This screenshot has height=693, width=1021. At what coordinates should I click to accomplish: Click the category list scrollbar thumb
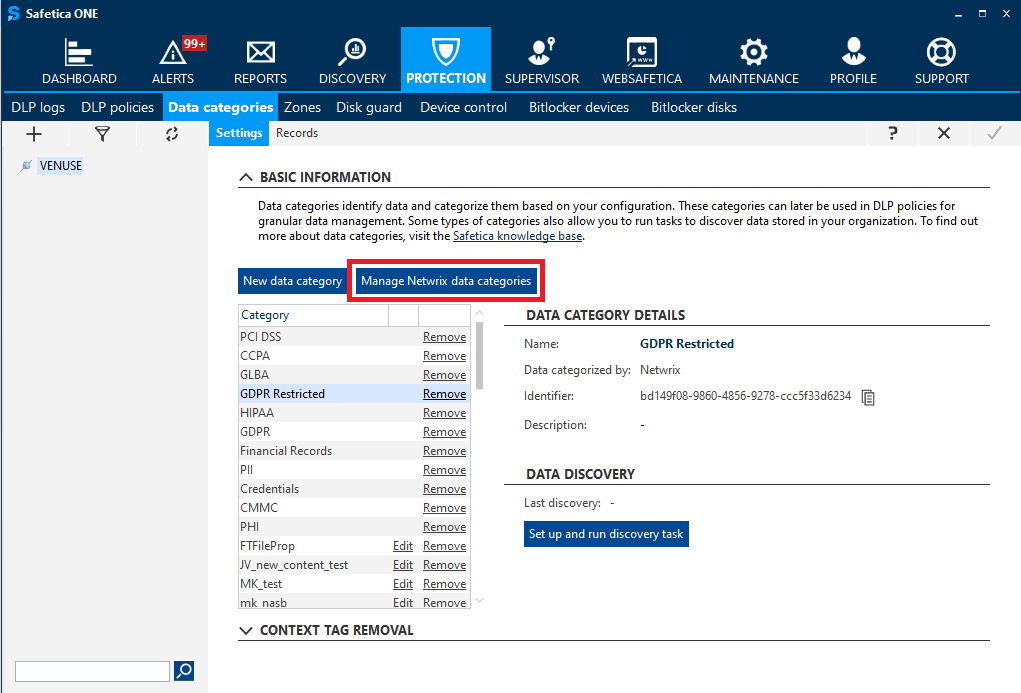pyautogui.click(x=480, y=355)
